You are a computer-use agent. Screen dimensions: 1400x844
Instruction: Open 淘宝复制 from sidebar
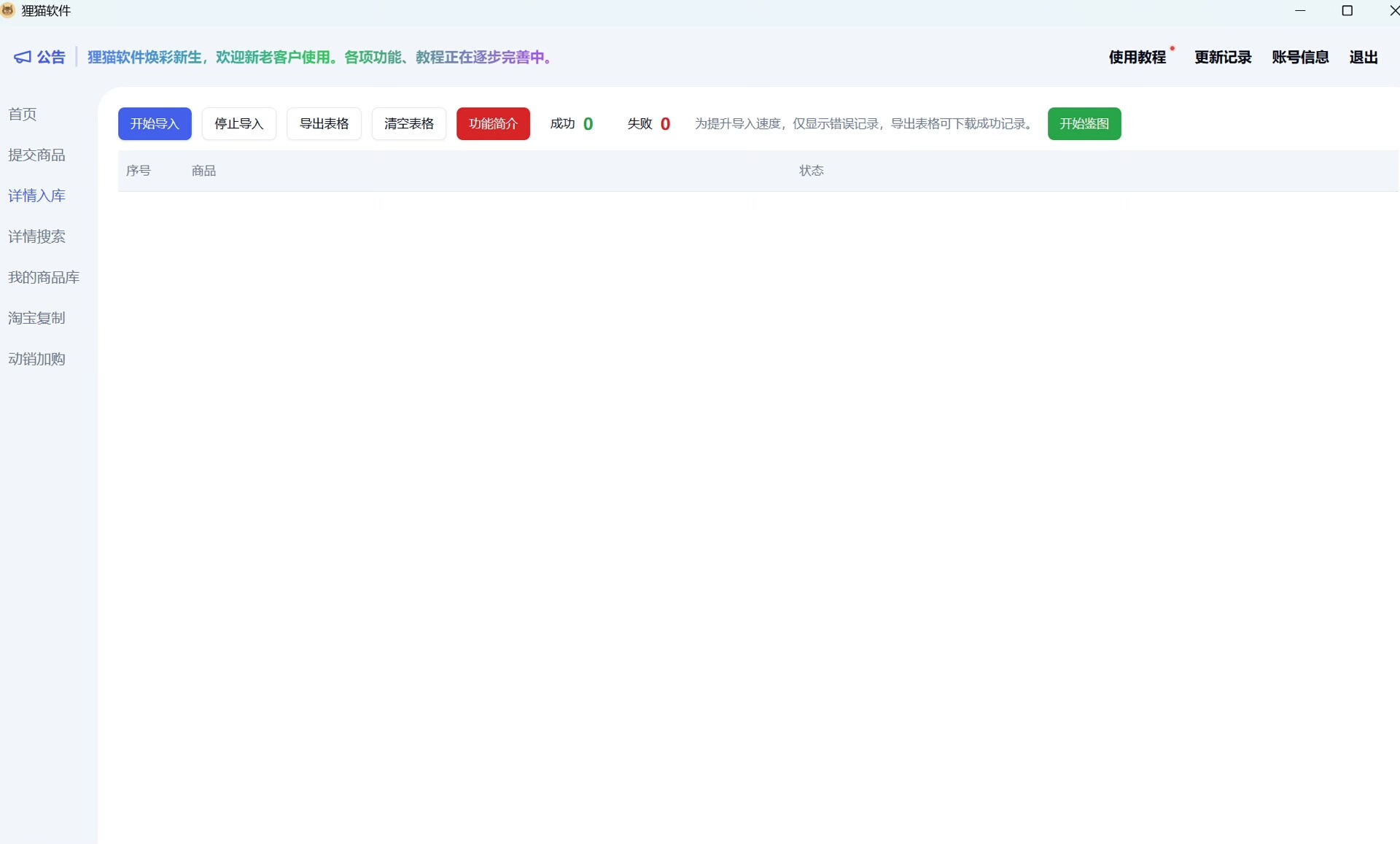click(36, 318)
